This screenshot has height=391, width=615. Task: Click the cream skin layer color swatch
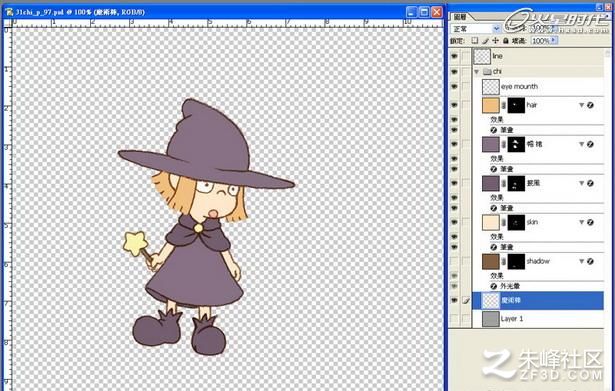(491, 223)
